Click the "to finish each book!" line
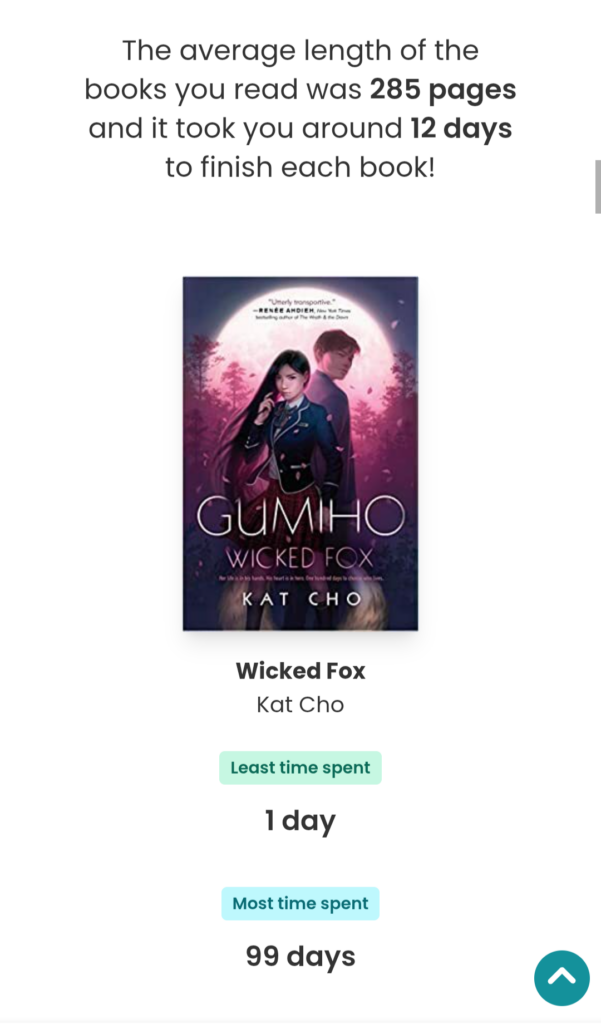The image size is (601, 1024). click(x=300, y=167)
